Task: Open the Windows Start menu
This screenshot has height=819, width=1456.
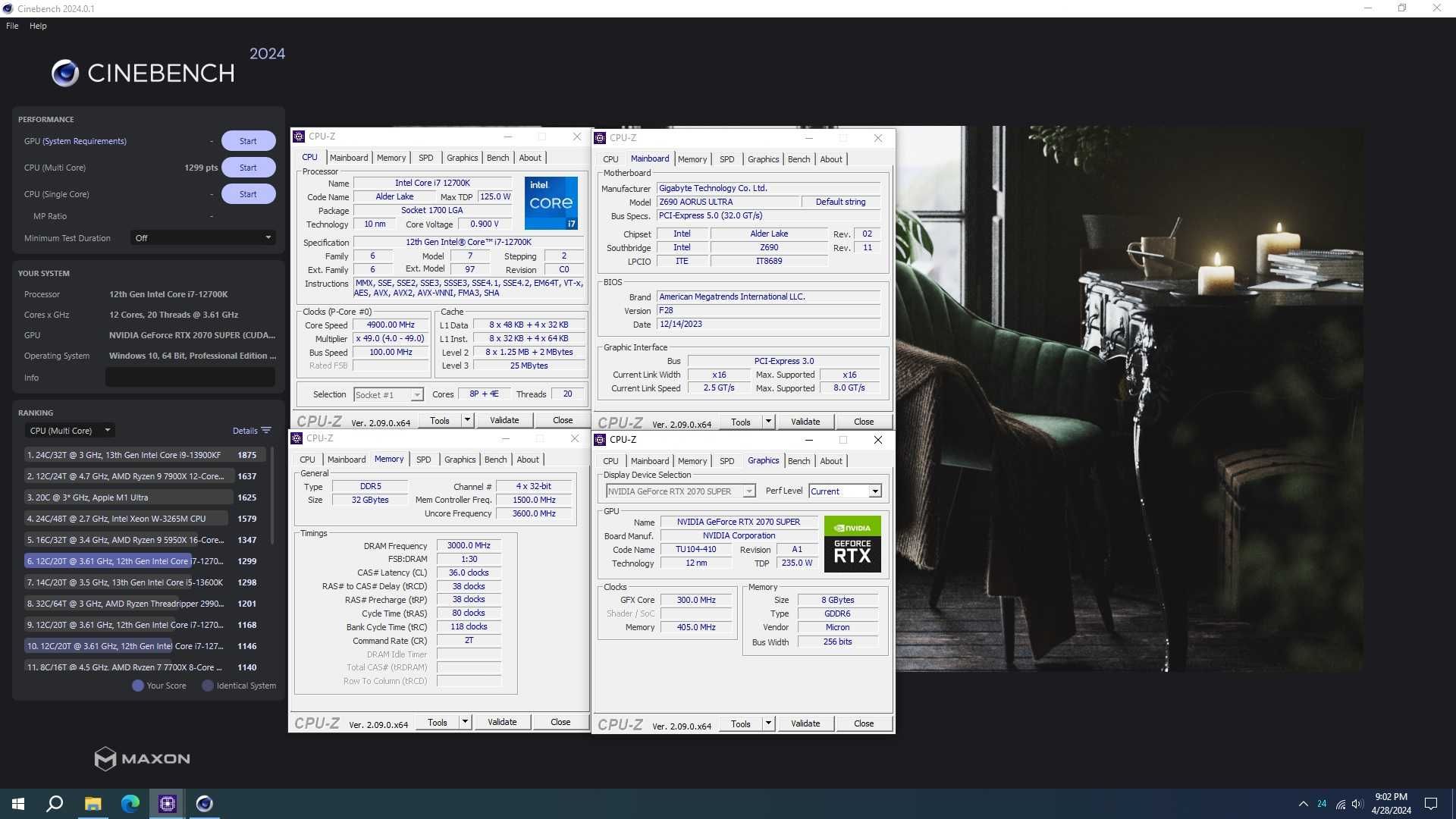Action: click(x=18, y=804)
